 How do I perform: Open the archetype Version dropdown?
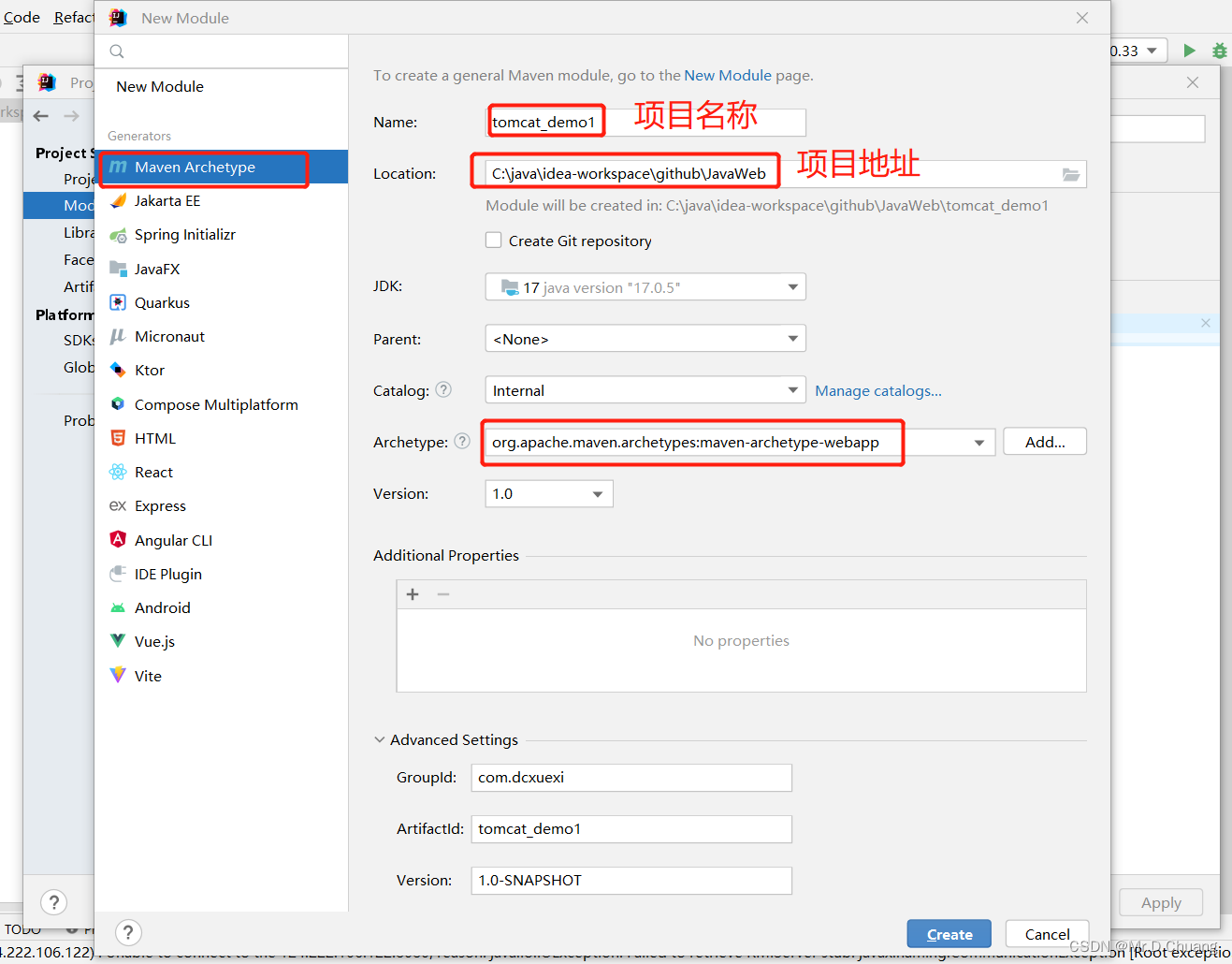pyautogui.click(x=549, y=493)
